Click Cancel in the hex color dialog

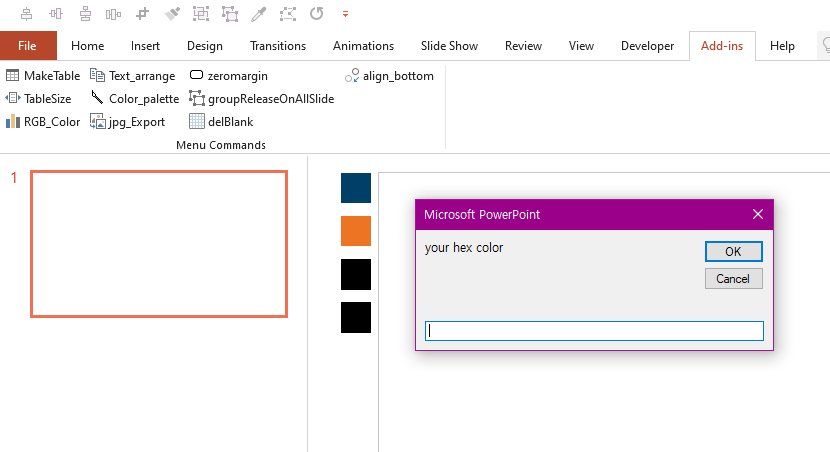[734, 279]
